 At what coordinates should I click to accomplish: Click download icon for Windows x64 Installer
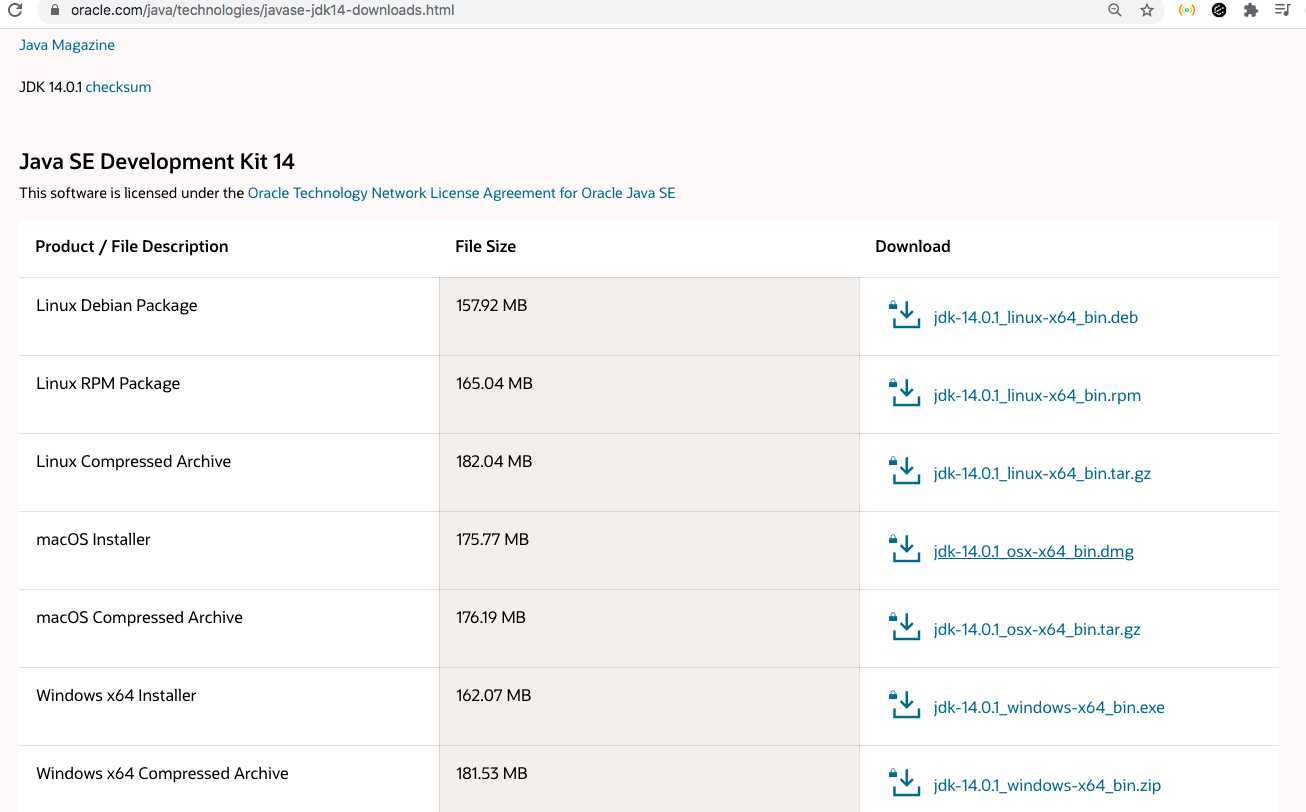pos(904,705)
